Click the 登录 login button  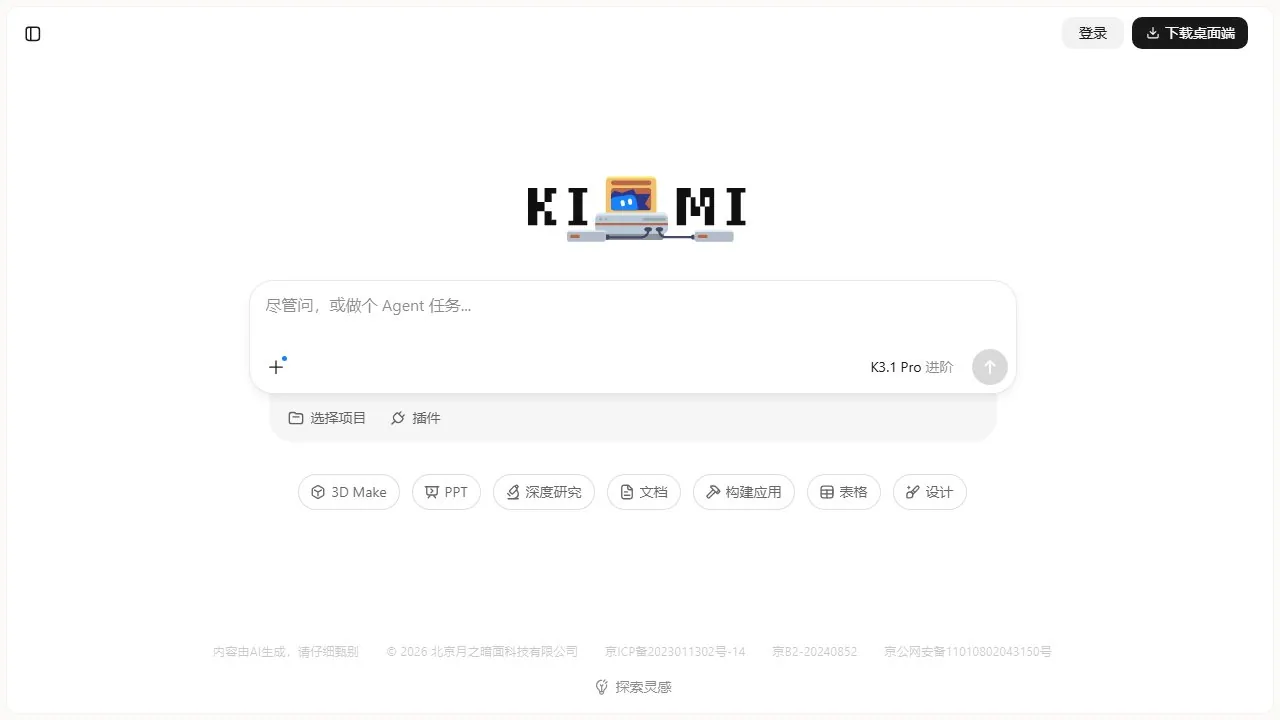[1093, 33]
